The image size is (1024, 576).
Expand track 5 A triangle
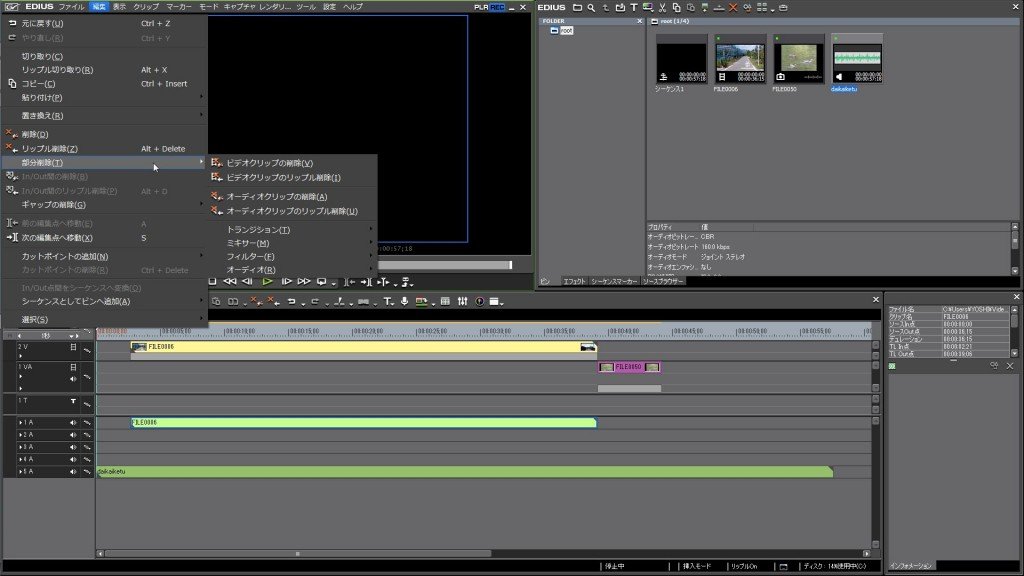click(x=20, y=472)
